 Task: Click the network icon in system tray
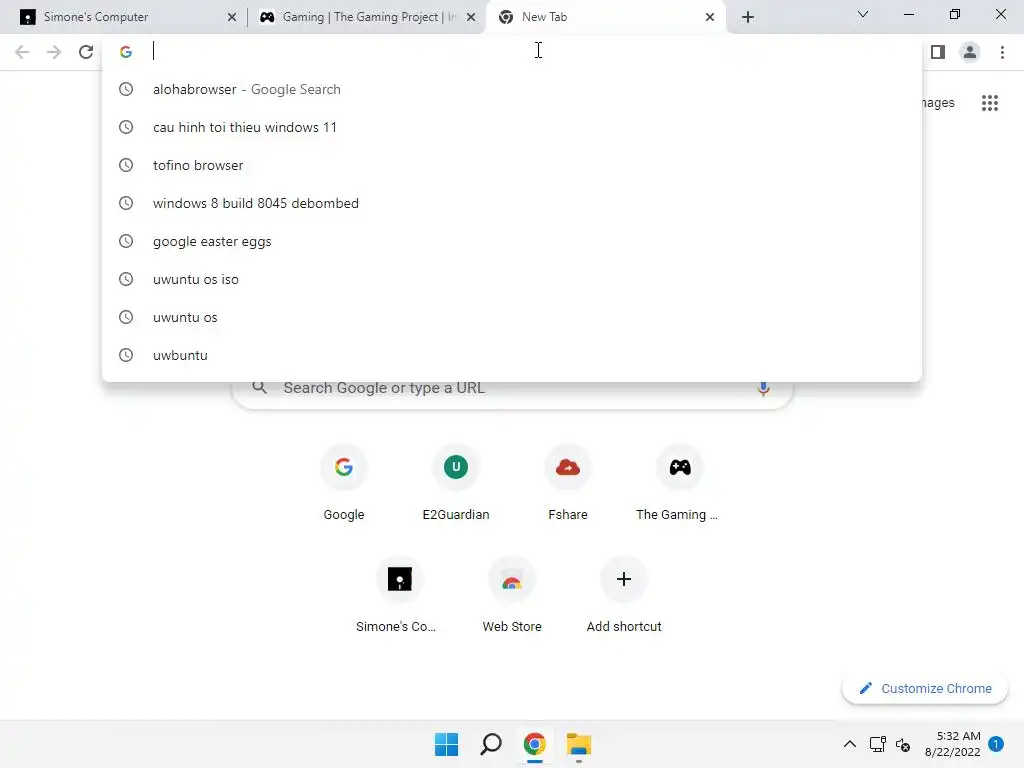click(x=877, y=744)
